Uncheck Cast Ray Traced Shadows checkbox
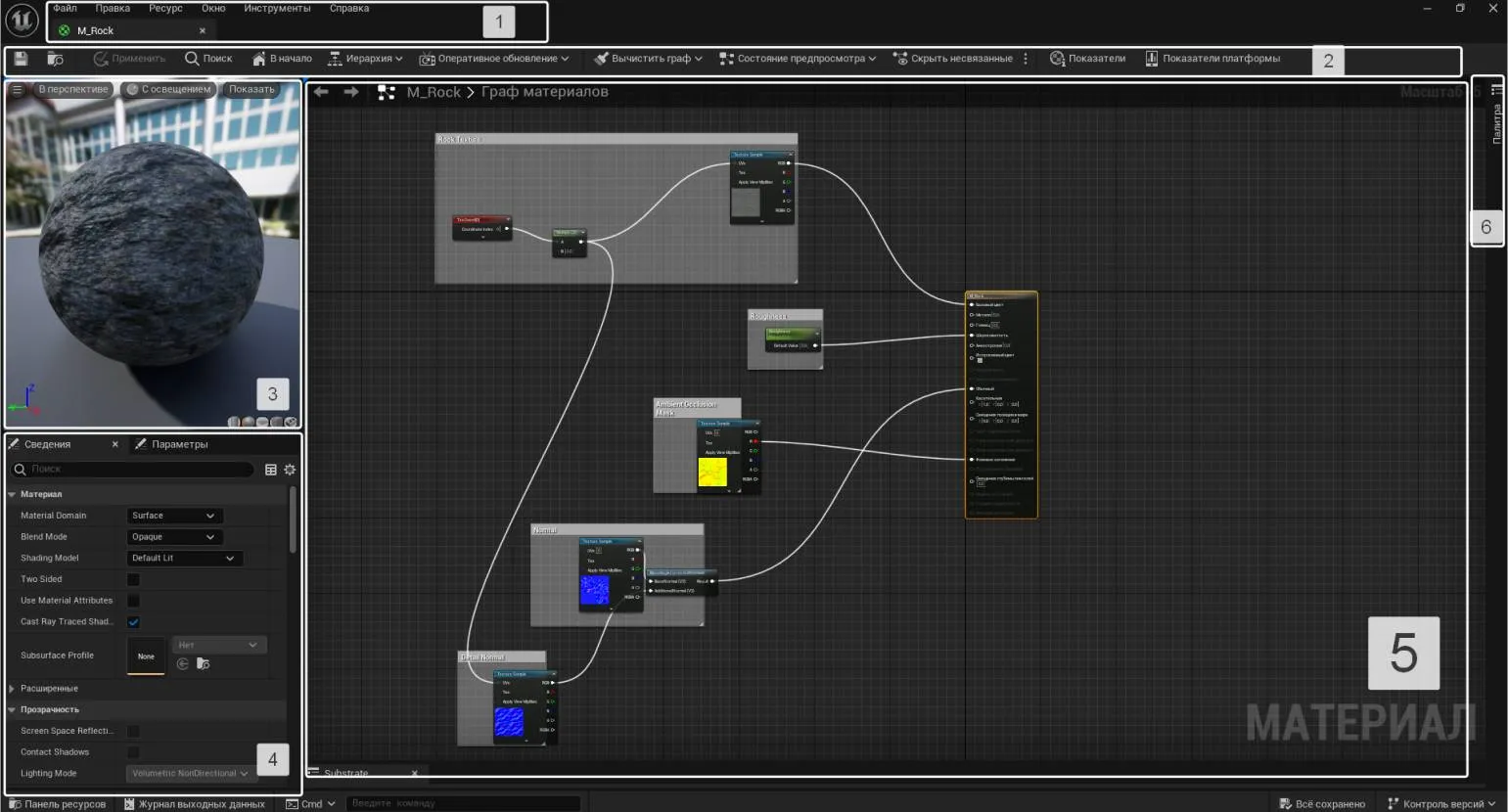The image size is (1508, 812). (x=134, y=622)
